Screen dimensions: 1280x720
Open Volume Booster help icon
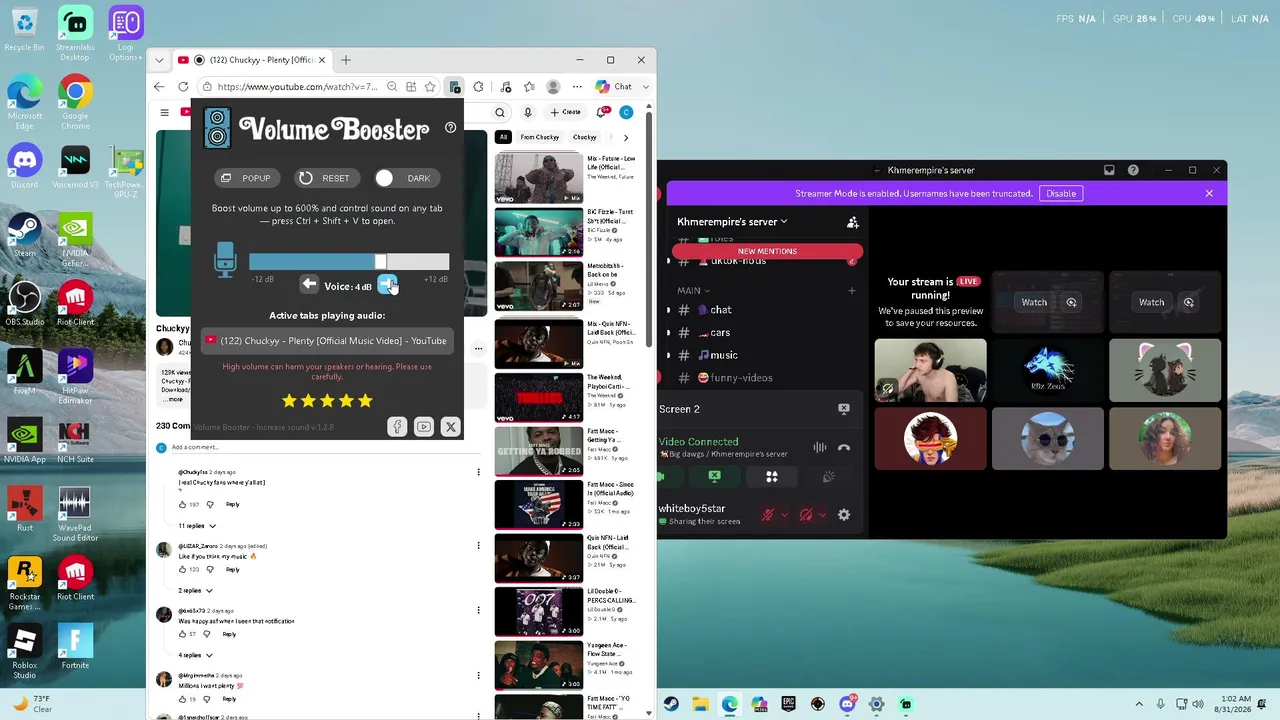[450, 128]
